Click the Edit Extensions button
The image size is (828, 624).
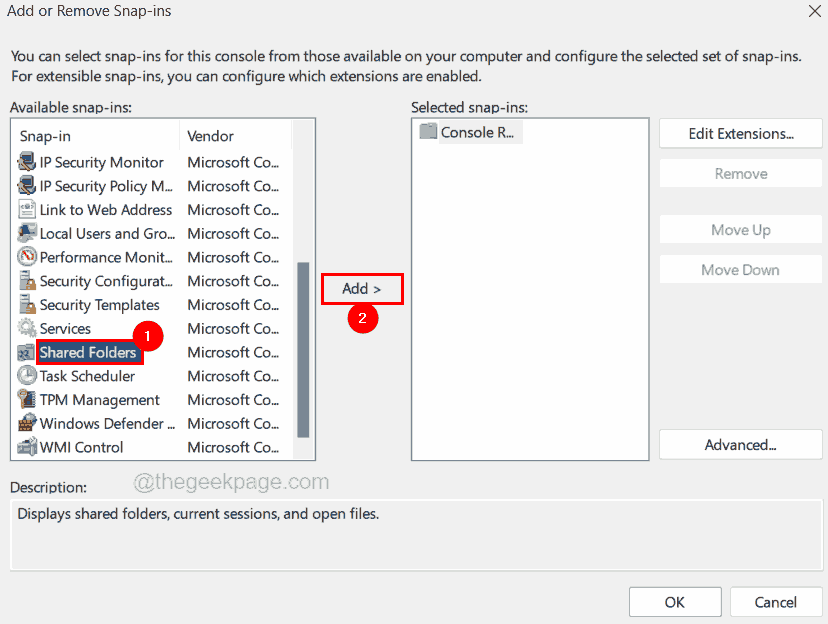pos(740,133)
